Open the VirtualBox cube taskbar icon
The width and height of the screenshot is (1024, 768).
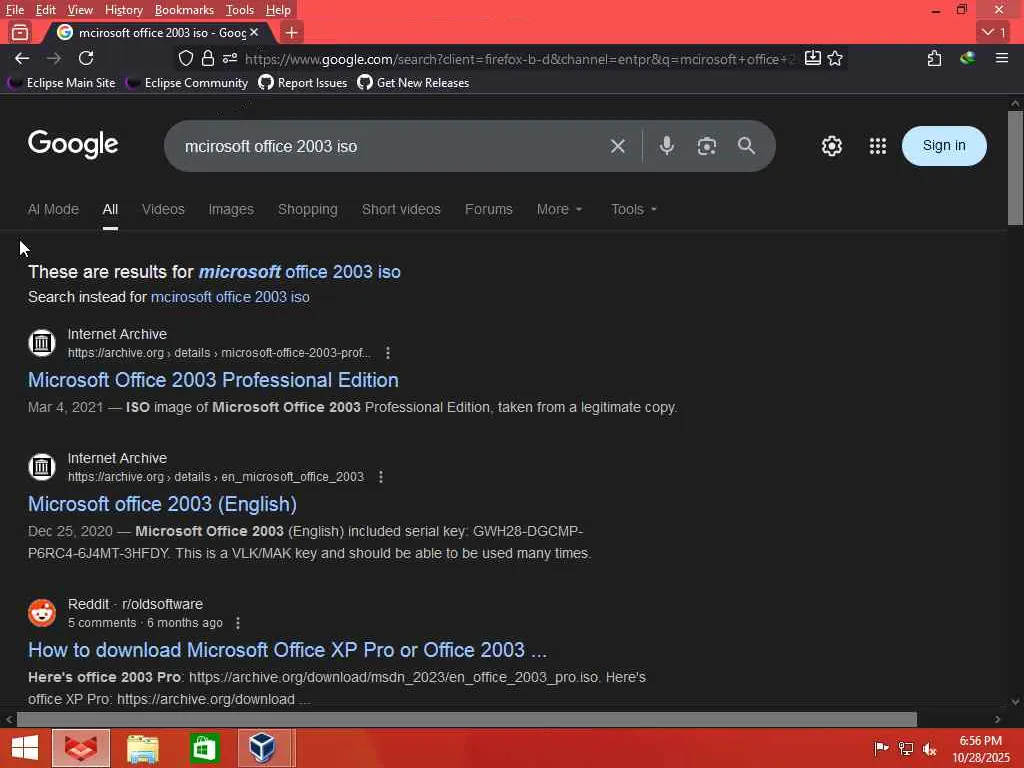coord(263,748)
